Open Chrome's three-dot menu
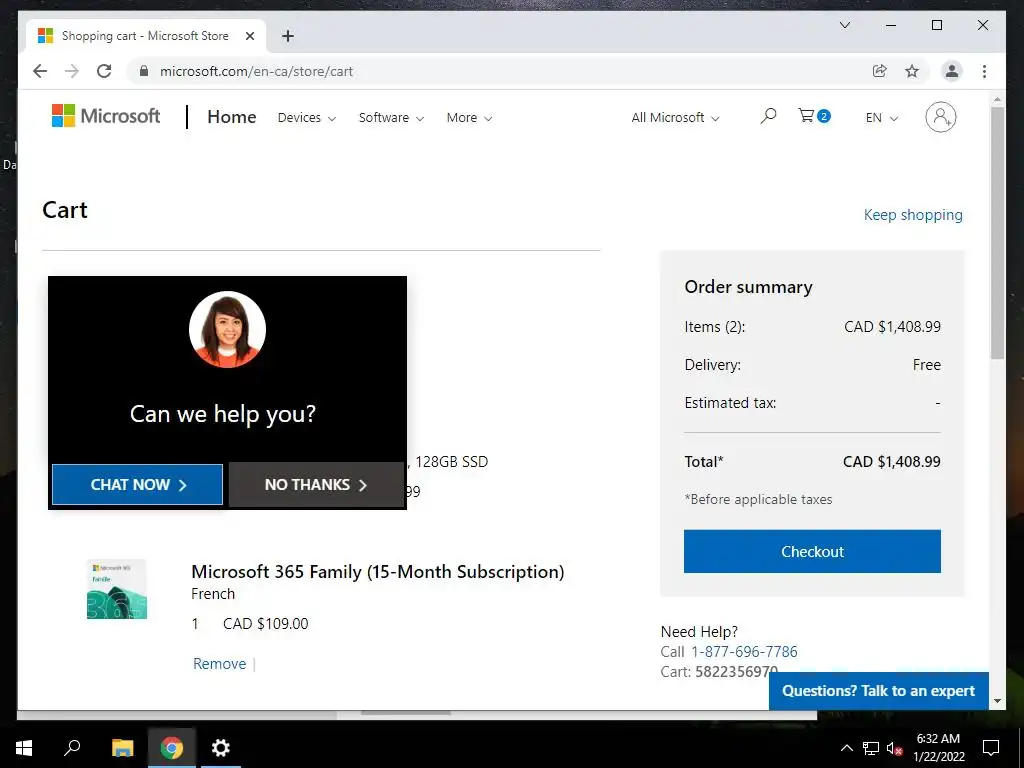1024x768 pixels. pos(984,71)
